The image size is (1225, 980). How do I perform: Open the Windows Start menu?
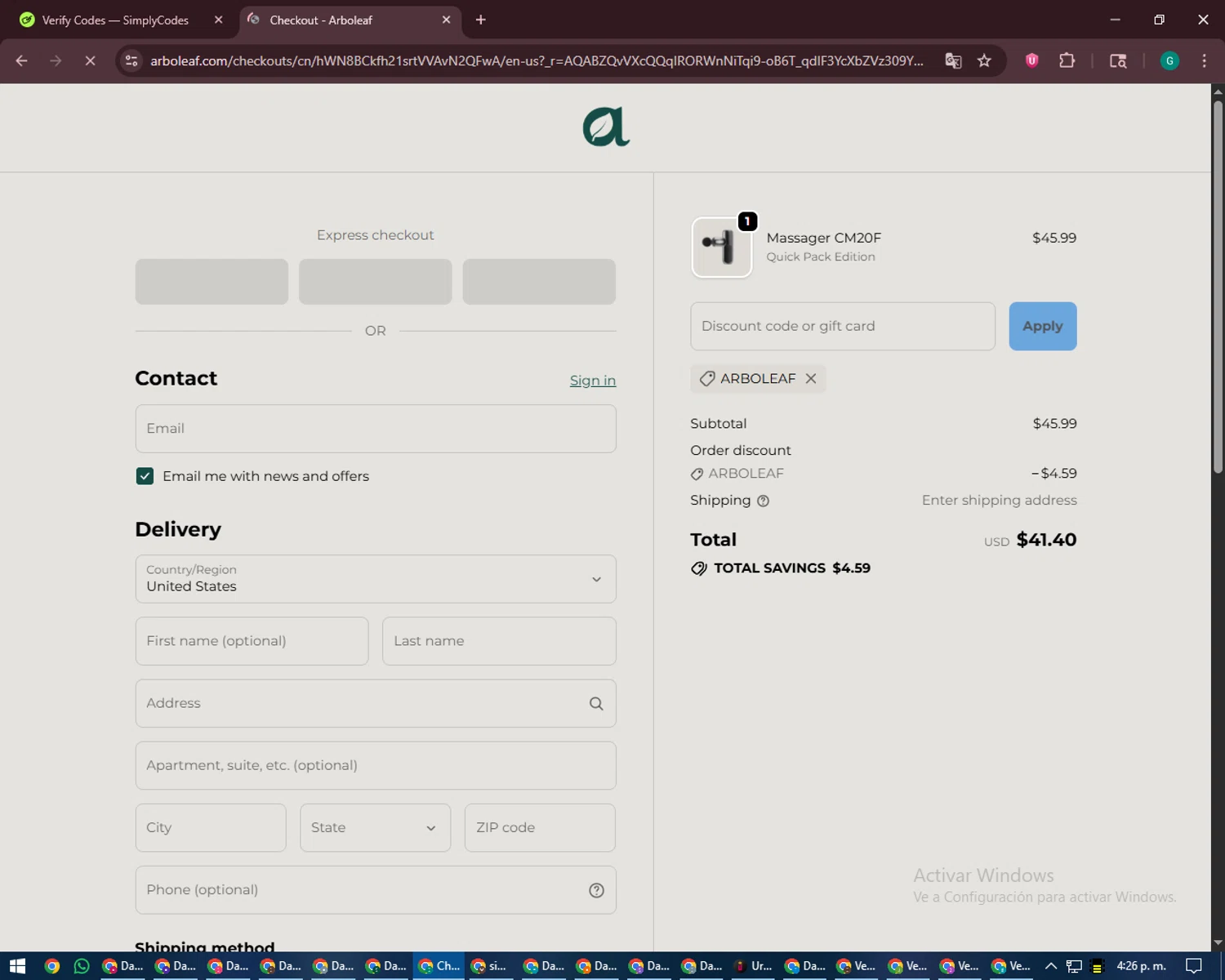[17, 966]
